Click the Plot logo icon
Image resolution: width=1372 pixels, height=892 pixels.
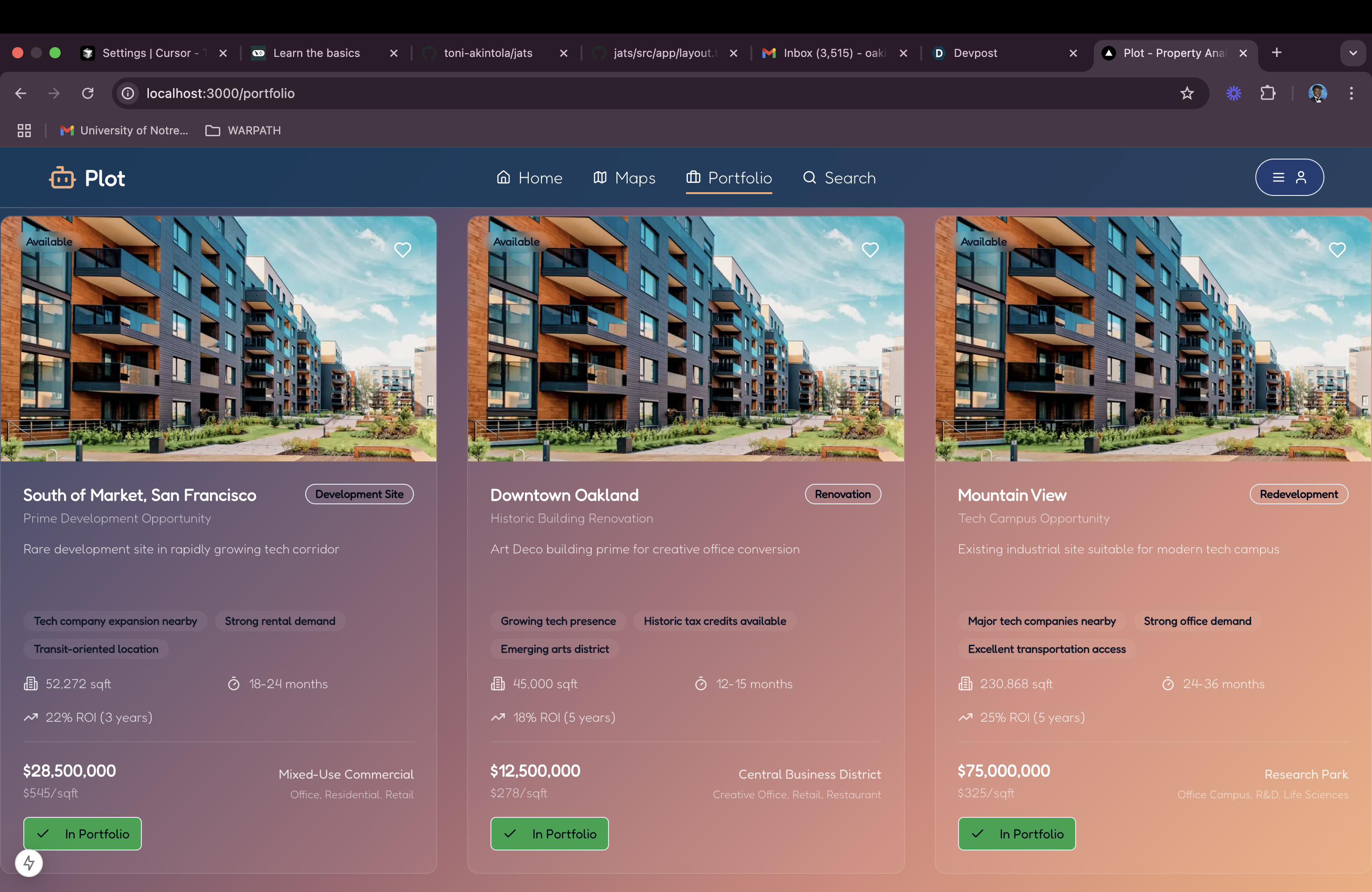click(62, 178)
